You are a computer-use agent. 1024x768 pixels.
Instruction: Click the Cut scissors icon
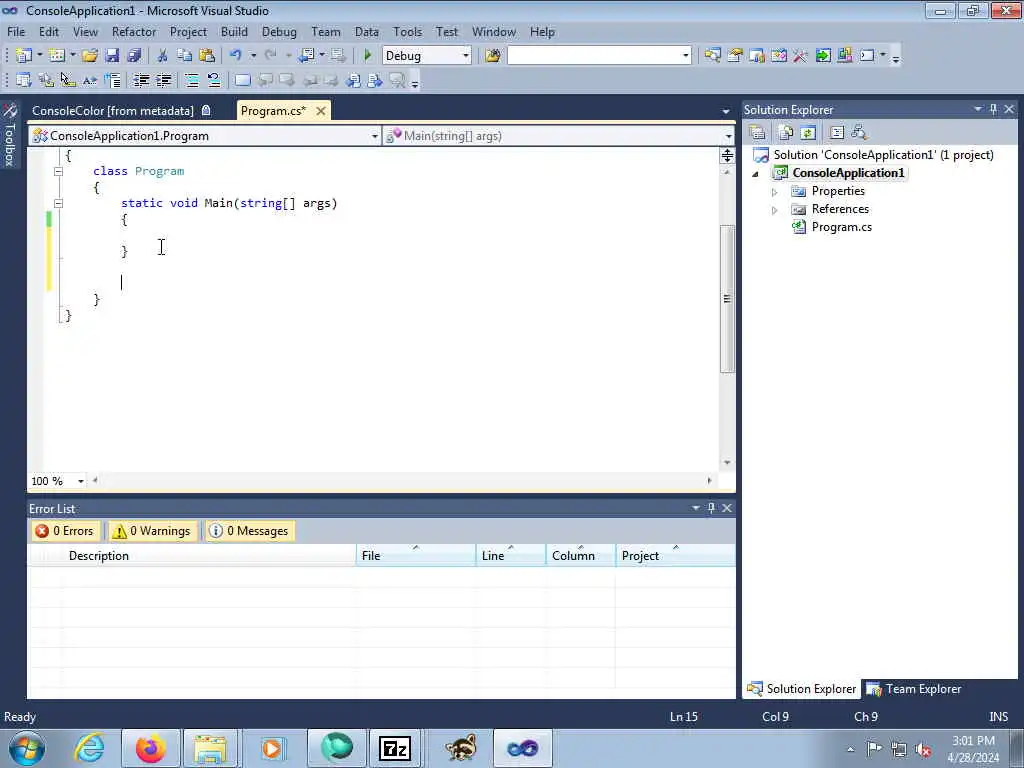coord(162,56)
